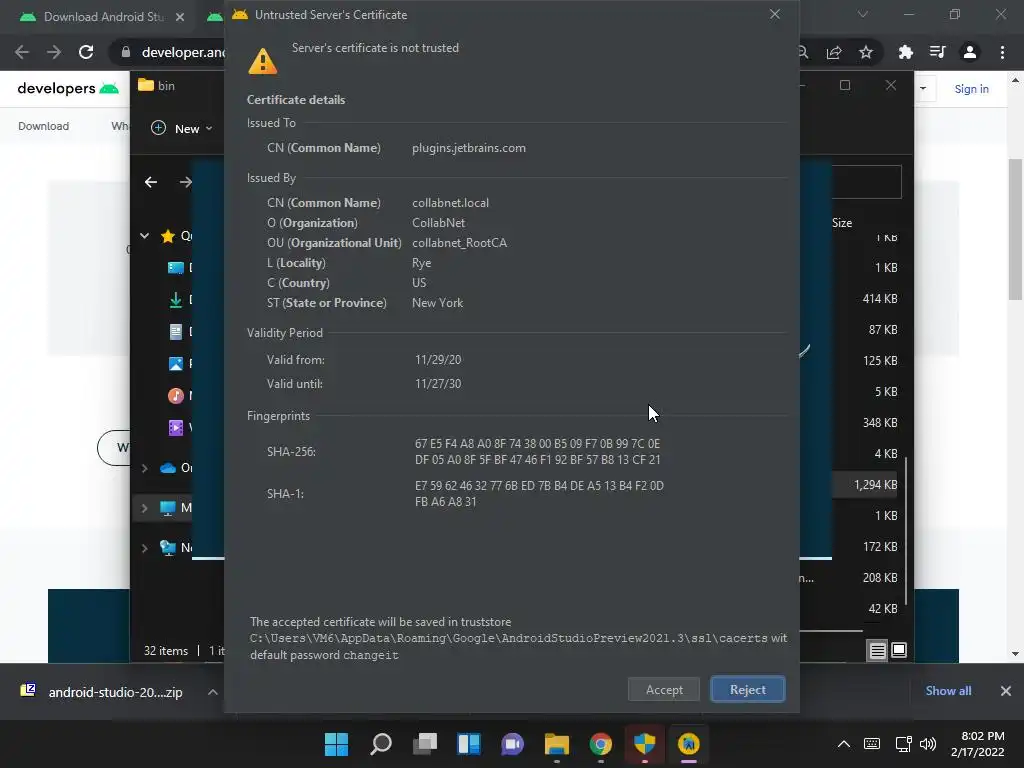The width and height of the screenshot is (1024, 768).
Task: Switch to Chrome from taskbar
Action: pos(600,744)
